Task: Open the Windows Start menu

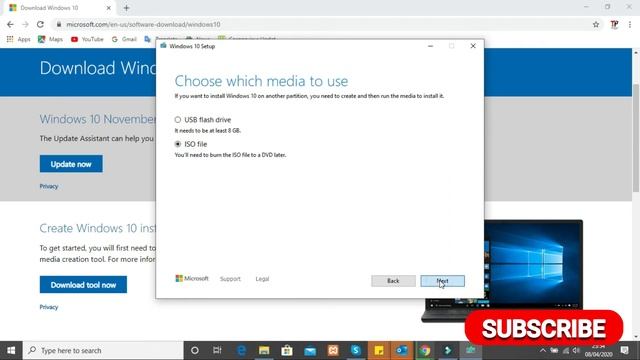Action: click(x=11, y=350)
